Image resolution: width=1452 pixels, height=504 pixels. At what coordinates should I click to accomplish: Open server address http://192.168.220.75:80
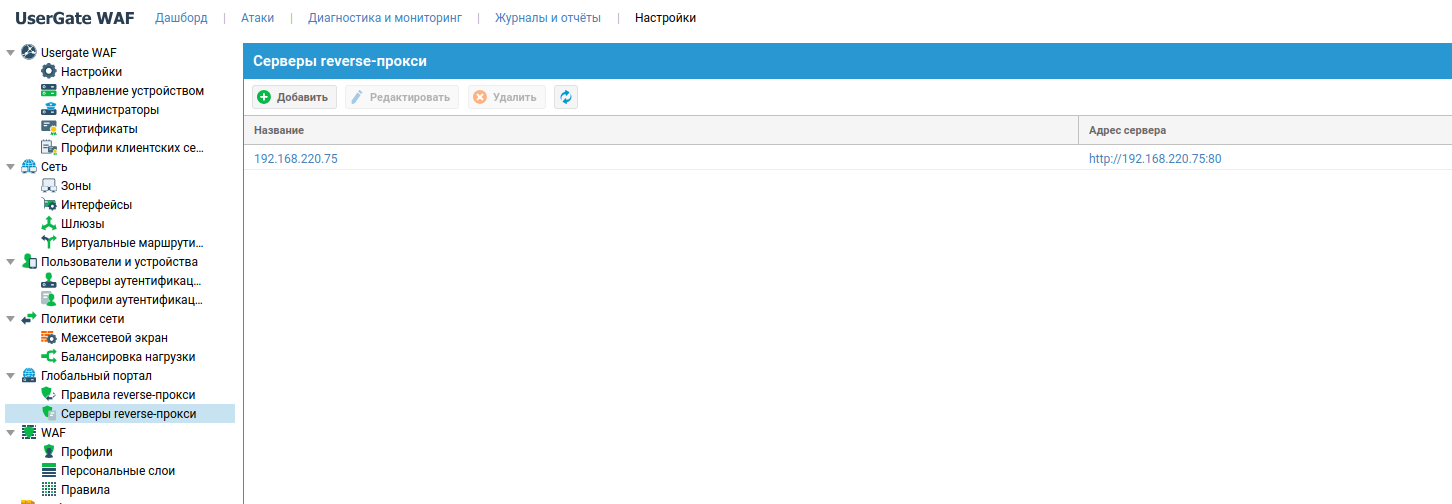point(1155,158)
